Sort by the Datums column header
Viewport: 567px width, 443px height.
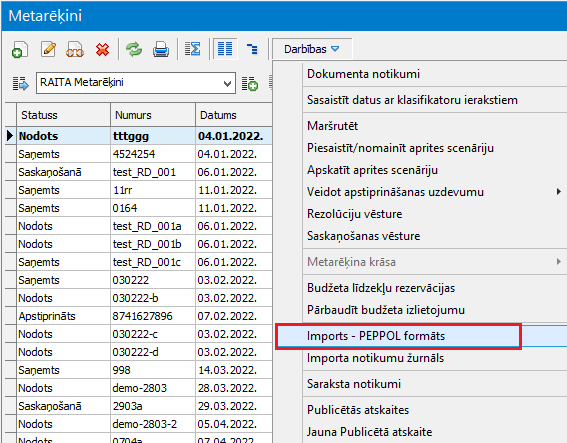[234, 115]
